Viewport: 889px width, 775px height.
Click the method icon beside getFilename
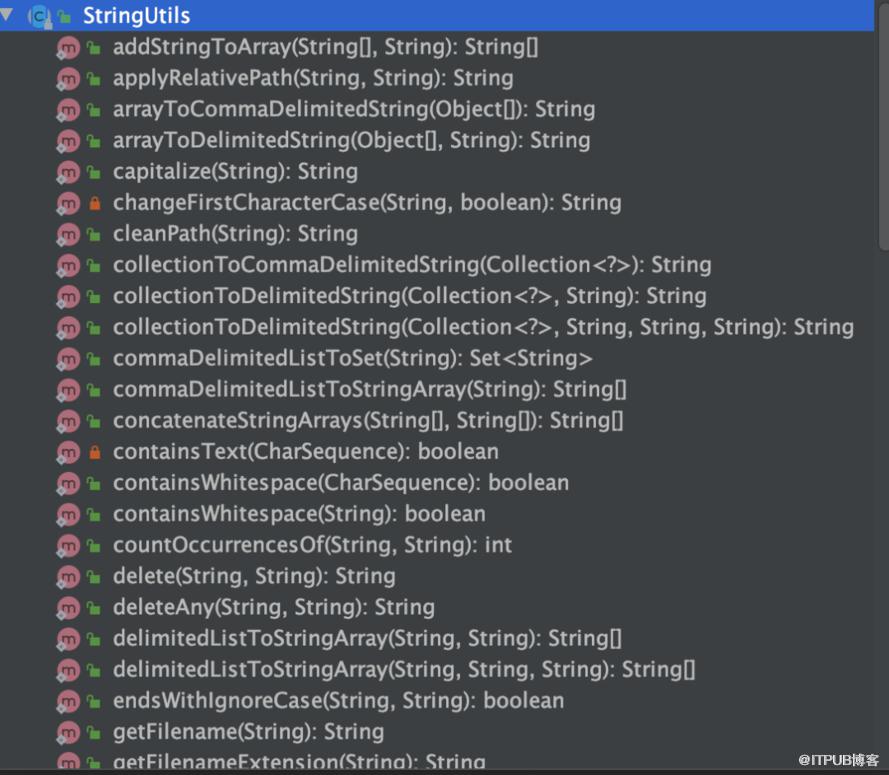[68, 732]
